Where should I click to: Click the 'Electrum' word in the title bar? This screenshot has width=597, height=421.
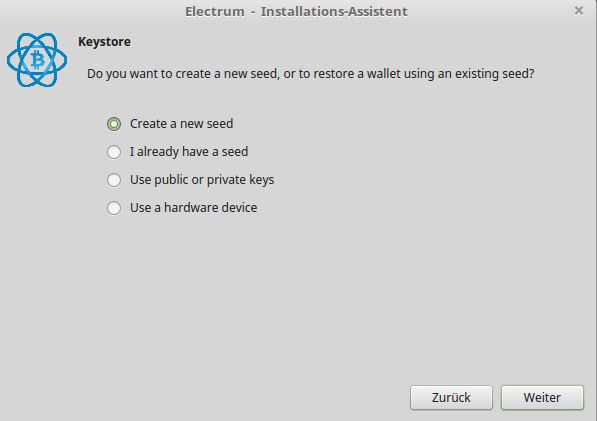tap(215, 11)
